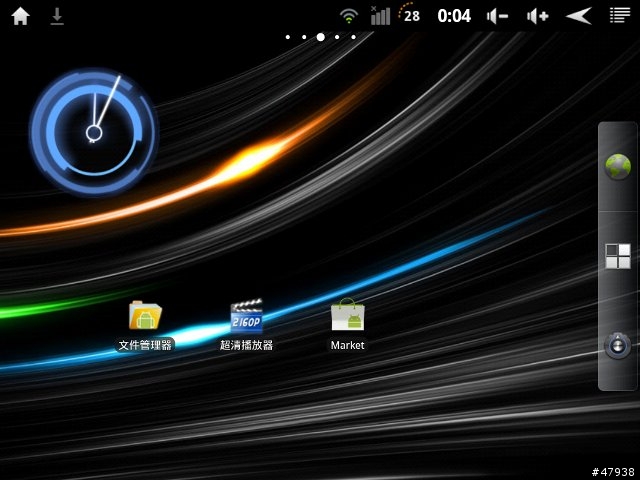Screen dimensions: 640x480
Task: Jump to fifth home screen page dot
Action: click(353, 37)
